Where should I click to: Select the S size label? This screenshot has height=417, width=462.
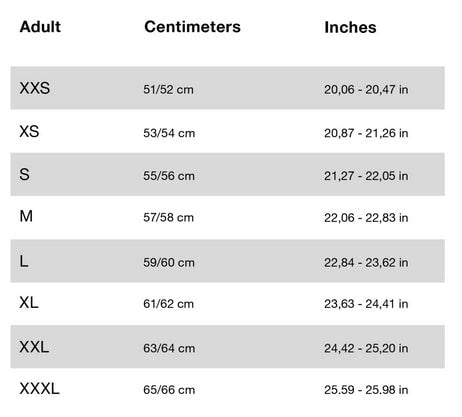(24, 174)
